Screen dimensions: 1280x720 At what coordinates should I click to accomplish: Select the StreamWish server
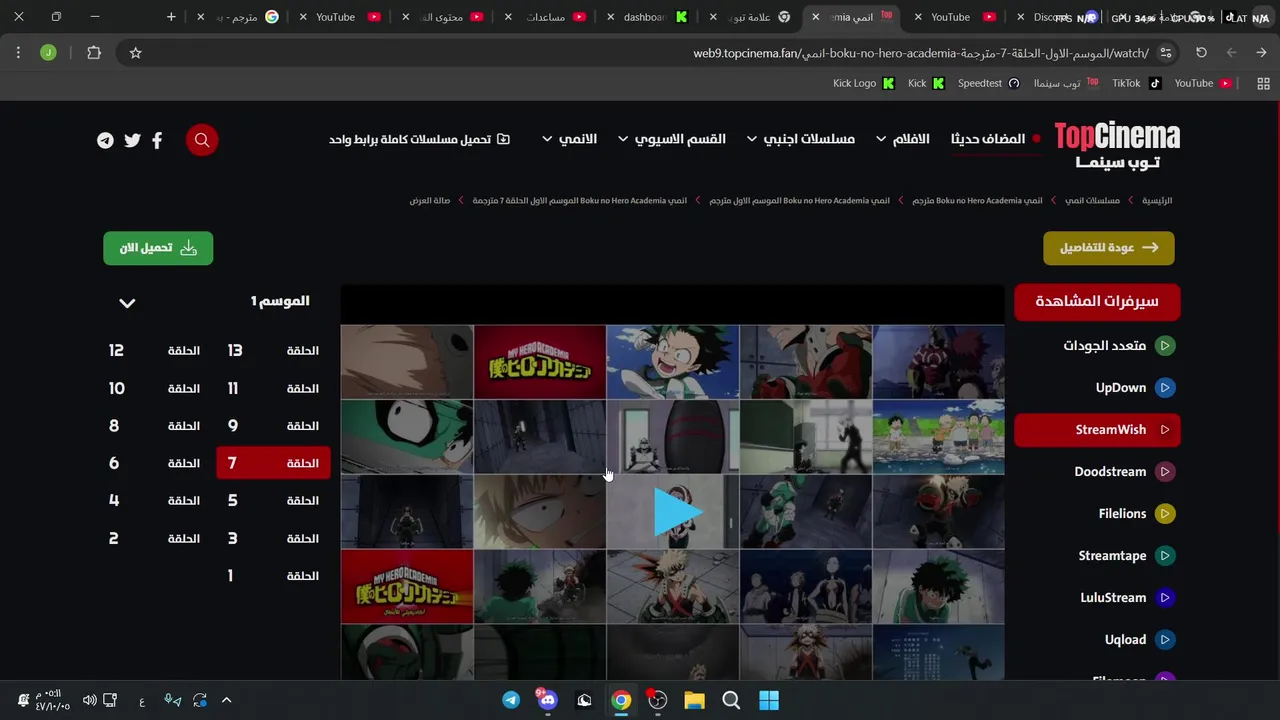click(x=1097, y=430)
